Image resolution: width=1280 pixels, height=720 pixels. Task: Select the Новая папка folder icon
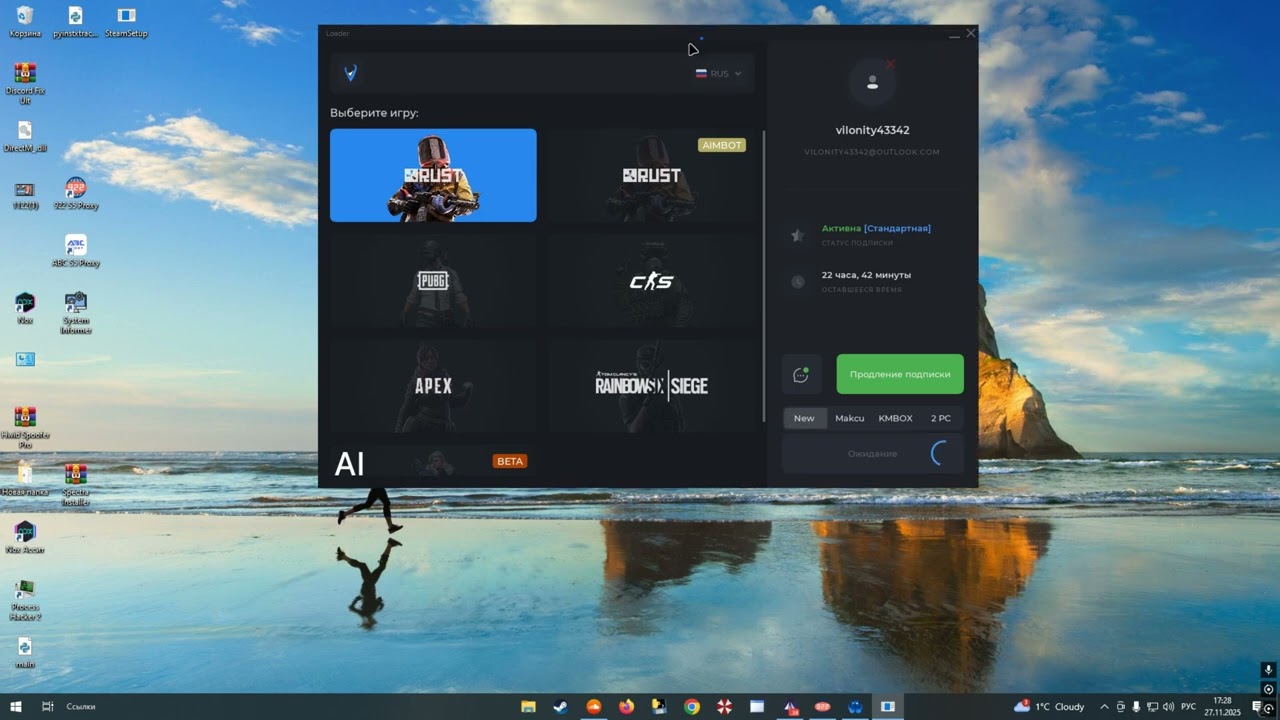coord(25,479)
